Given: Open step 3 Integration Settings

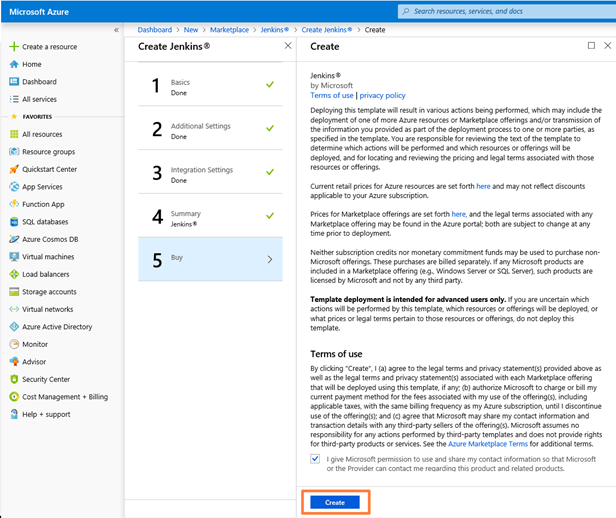Looking at the screenshot, I should point(210,172).
